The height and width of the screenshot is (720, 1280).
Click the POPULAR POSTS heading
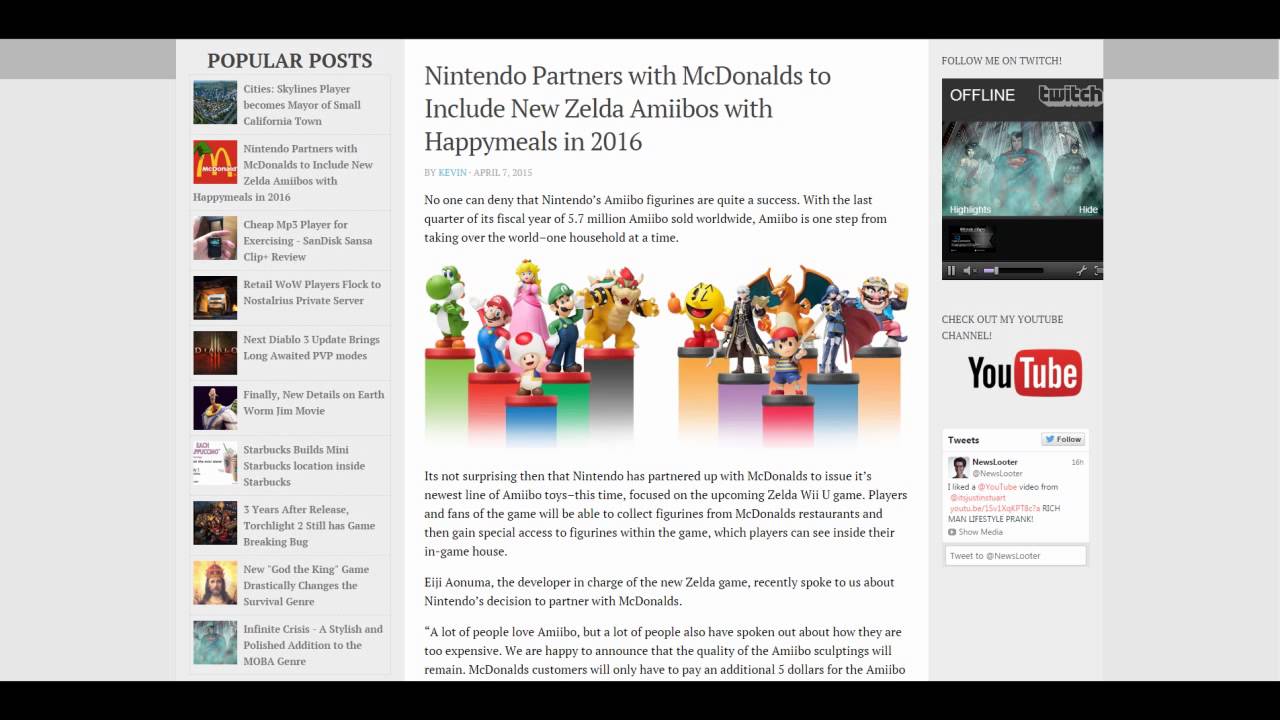click(x=290, y=61)
